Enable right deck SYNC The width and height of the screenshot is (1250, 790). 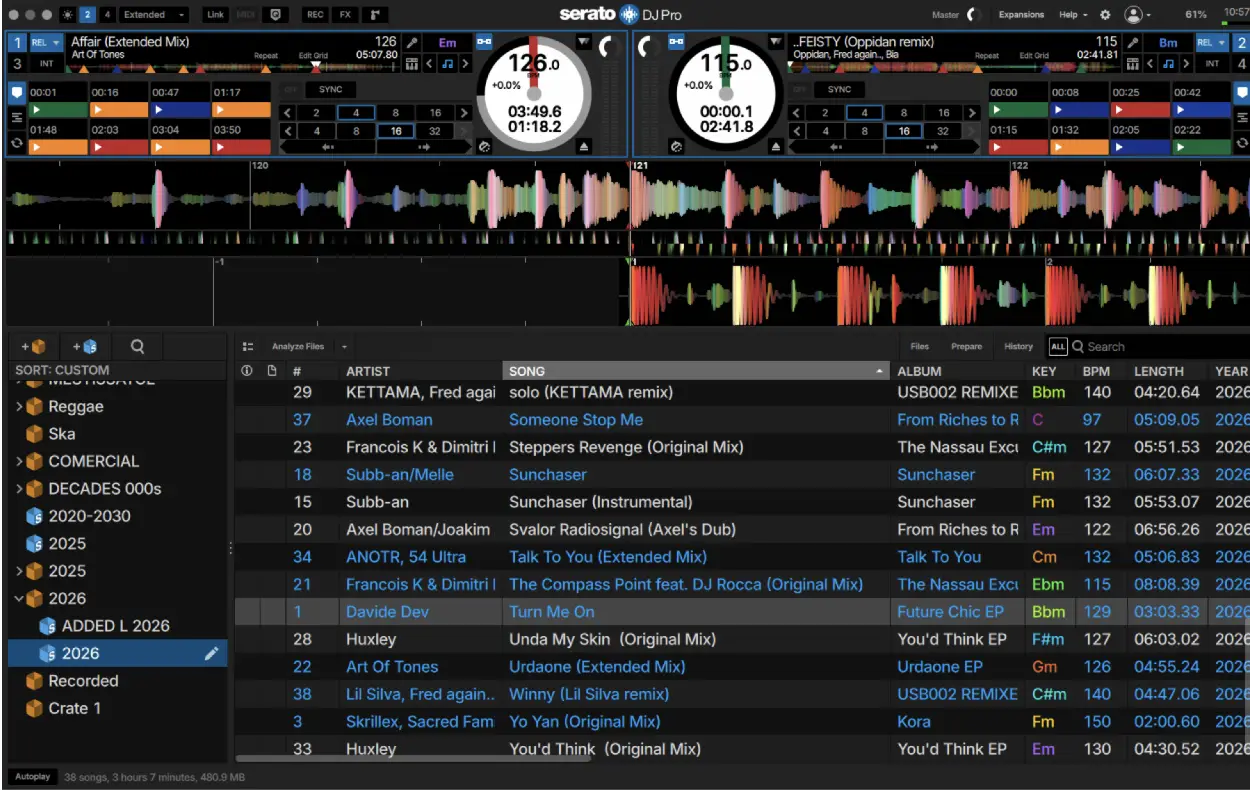click(839, 90)
